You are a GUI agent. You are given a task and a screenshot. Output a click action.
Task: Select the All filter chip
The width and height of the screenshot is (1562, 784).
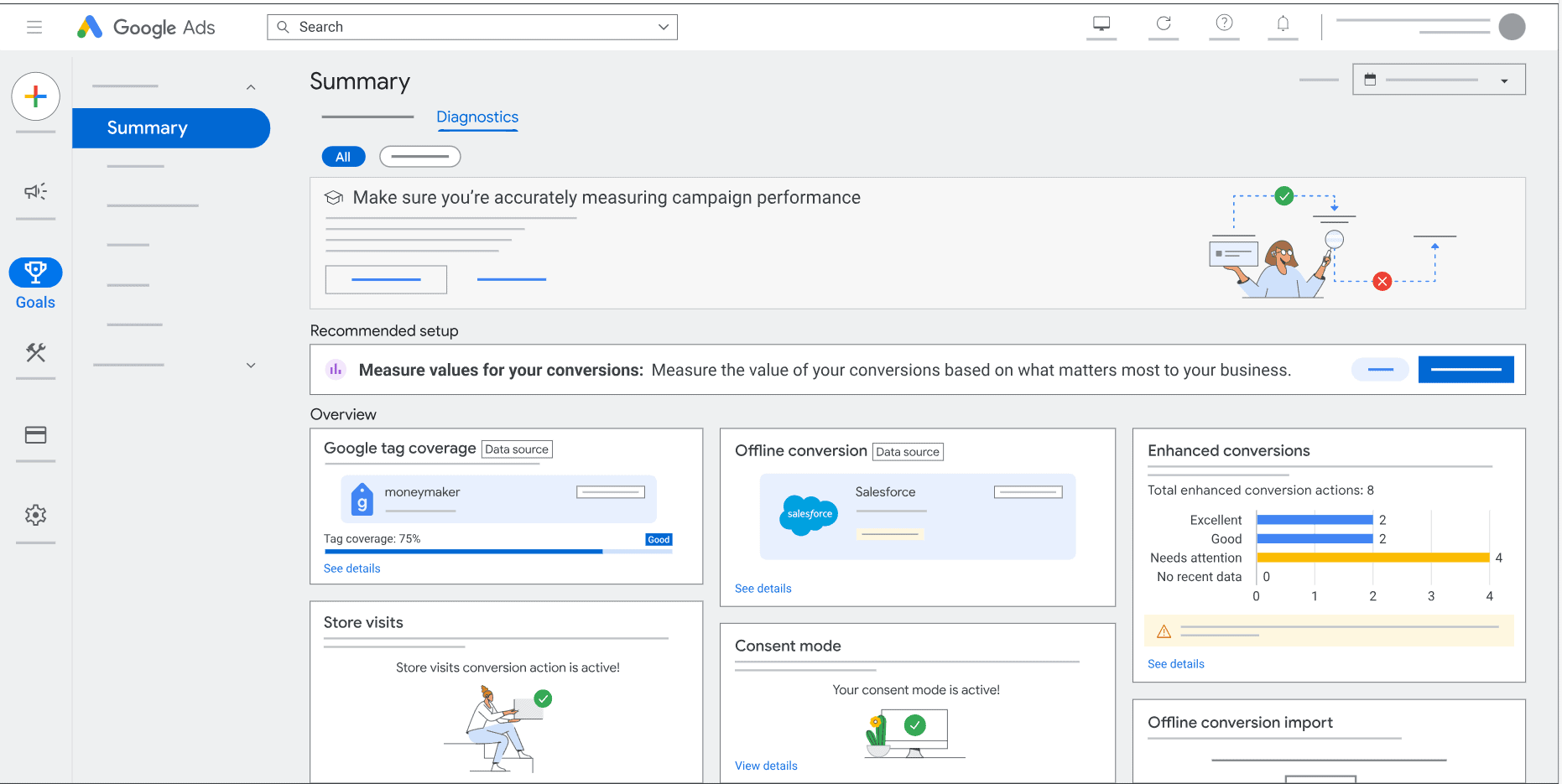tap(343, 157)
